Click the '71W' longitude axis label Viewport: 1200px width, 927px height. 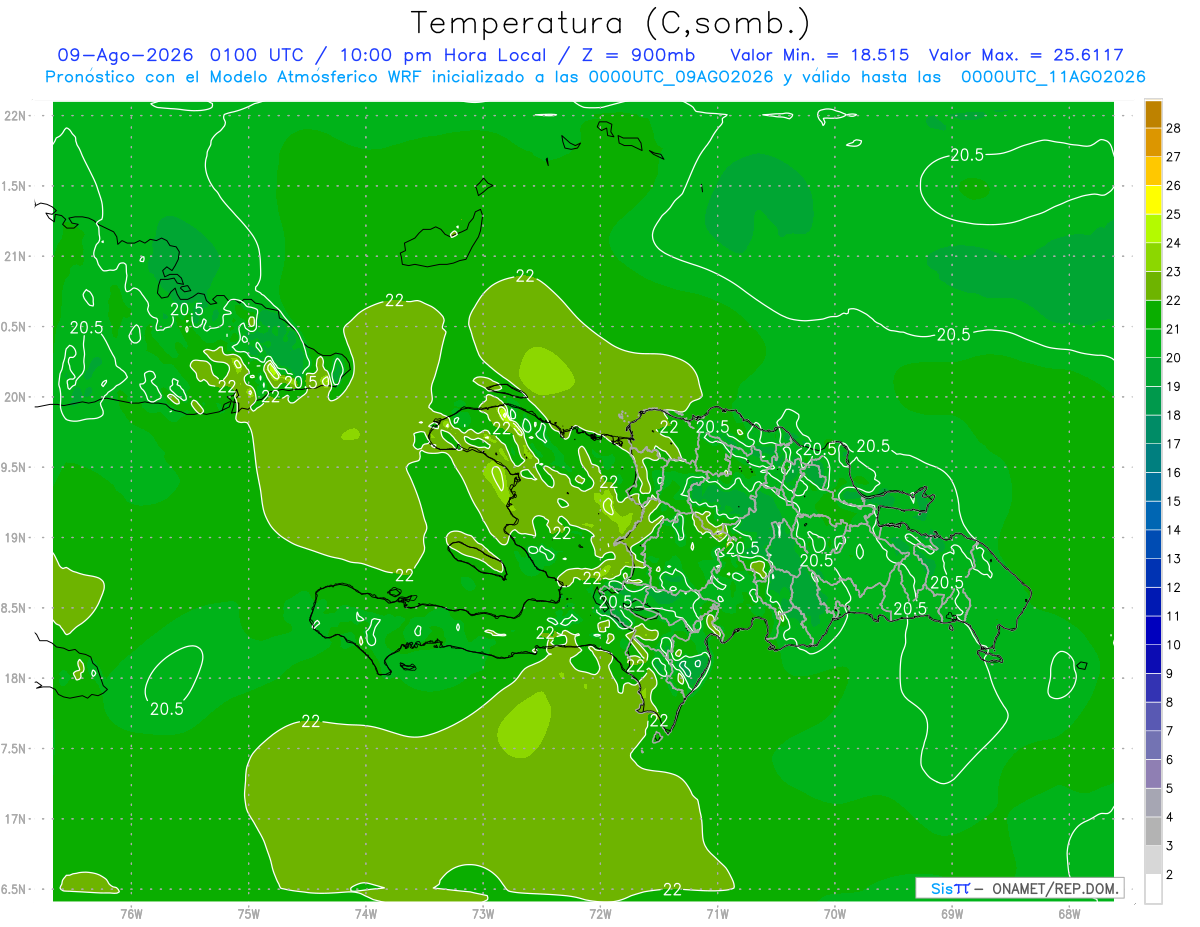pos(717,913)
